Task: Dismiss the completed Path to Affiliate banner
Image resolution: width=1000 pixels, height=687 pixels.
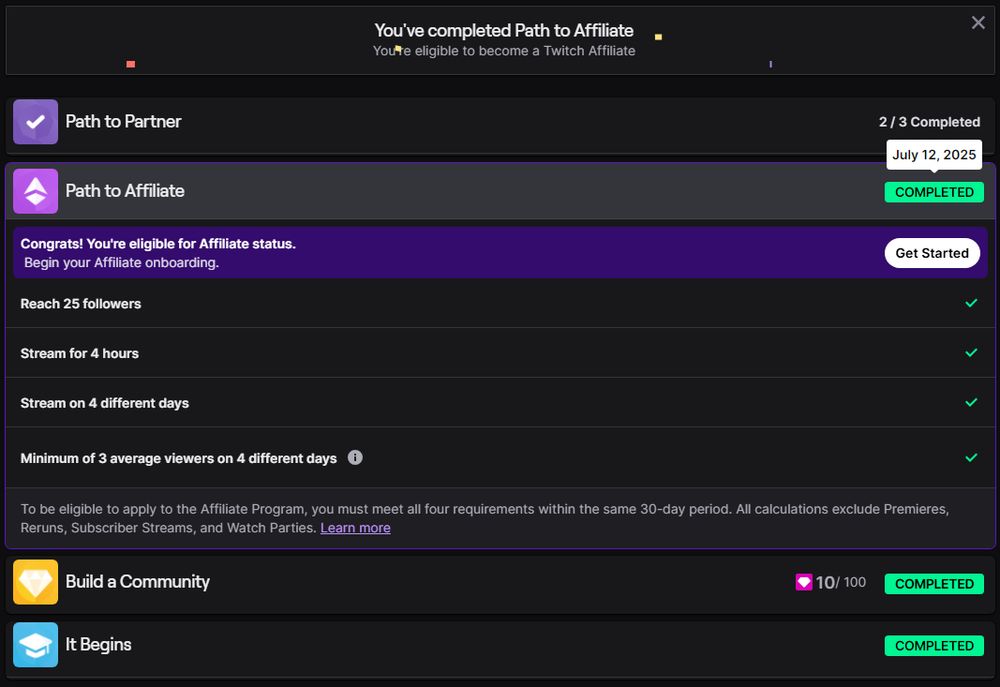Action: click(x=978, y=23)
